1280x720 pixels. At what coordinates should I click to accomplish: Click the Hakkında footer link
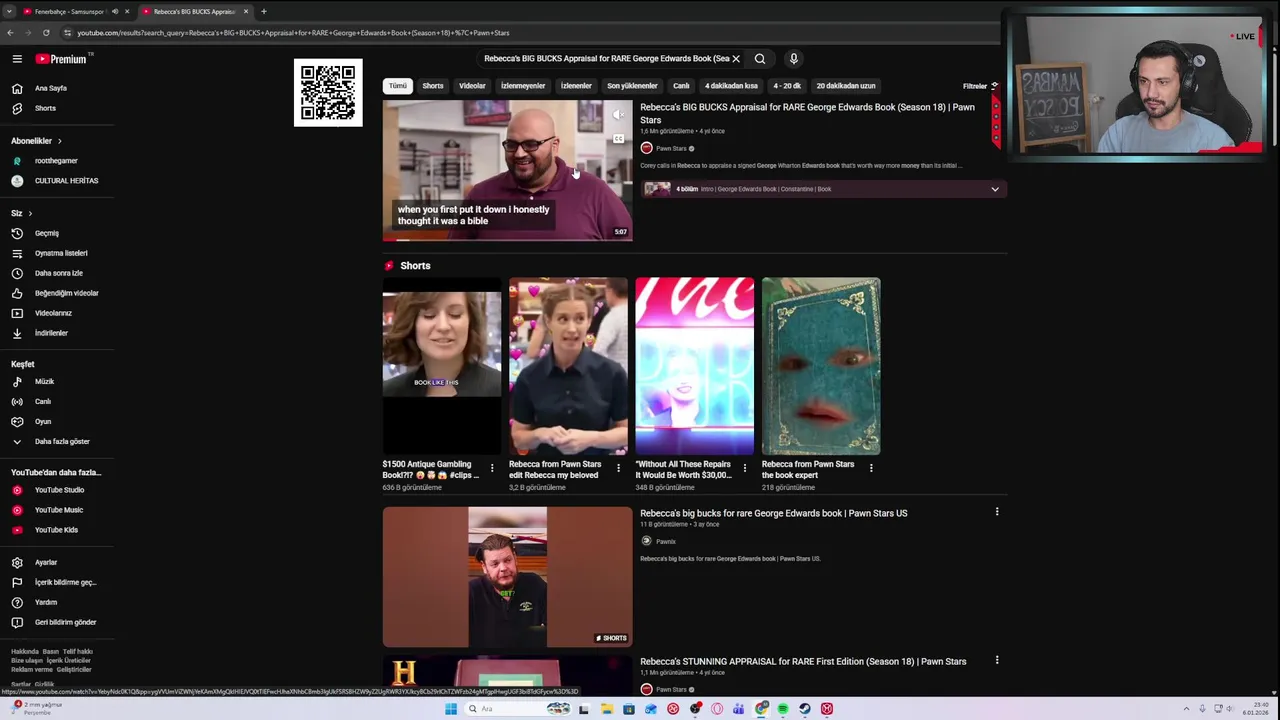[x=25, y=651]
